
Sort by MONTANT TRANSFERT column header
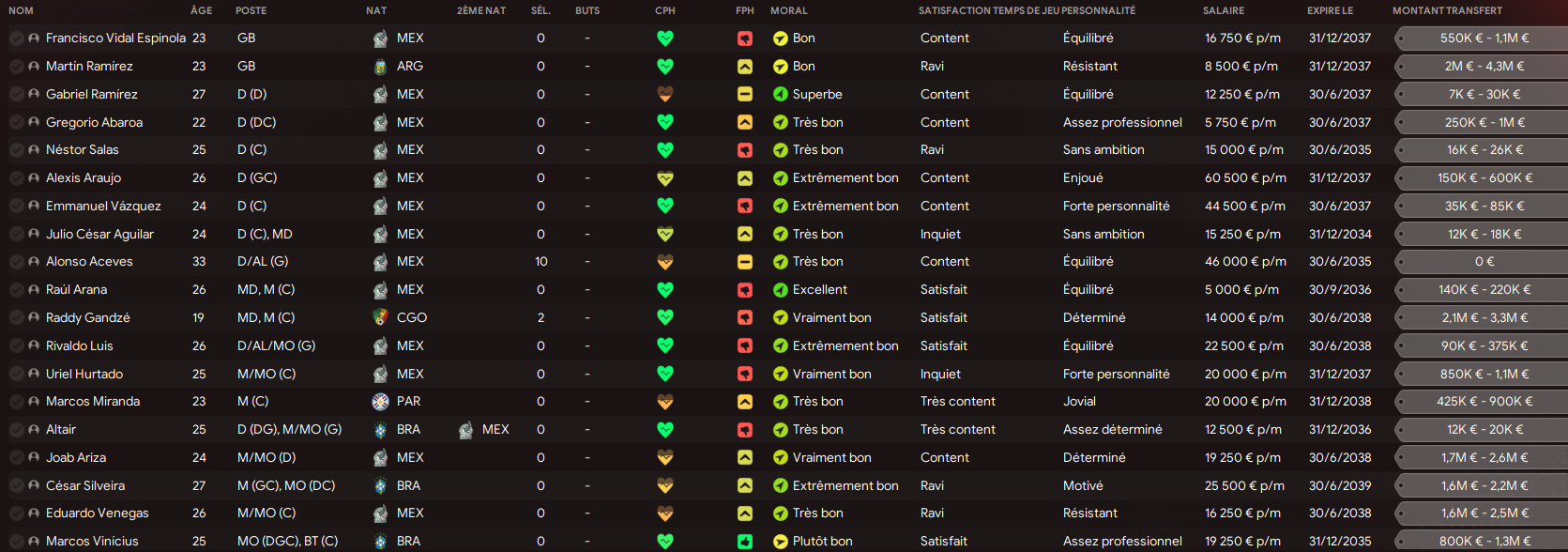[1447, 10]
